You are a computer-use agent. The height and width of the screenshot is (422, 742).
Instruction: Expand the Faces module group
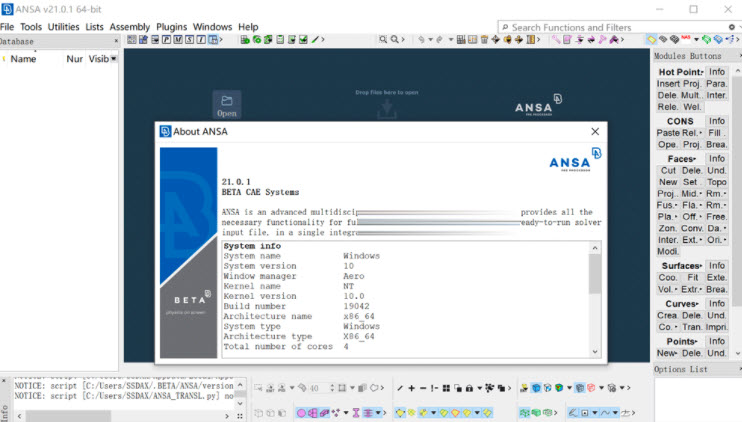681,159
